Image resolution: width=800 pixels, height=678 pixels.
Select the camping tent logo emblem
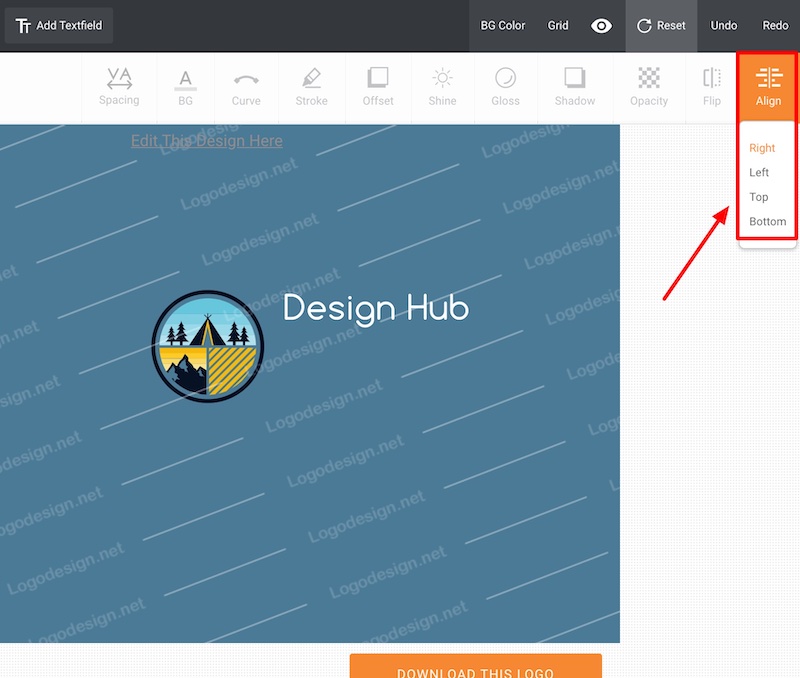pyautogui.click(x=208, y=346)
